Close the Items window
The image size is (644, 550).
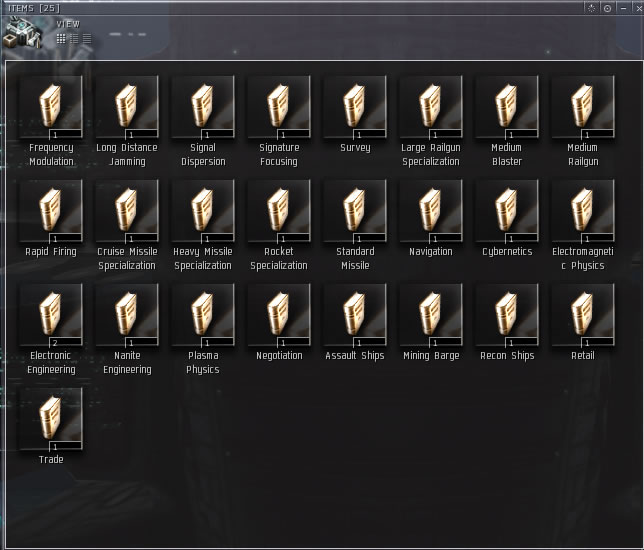639,8
